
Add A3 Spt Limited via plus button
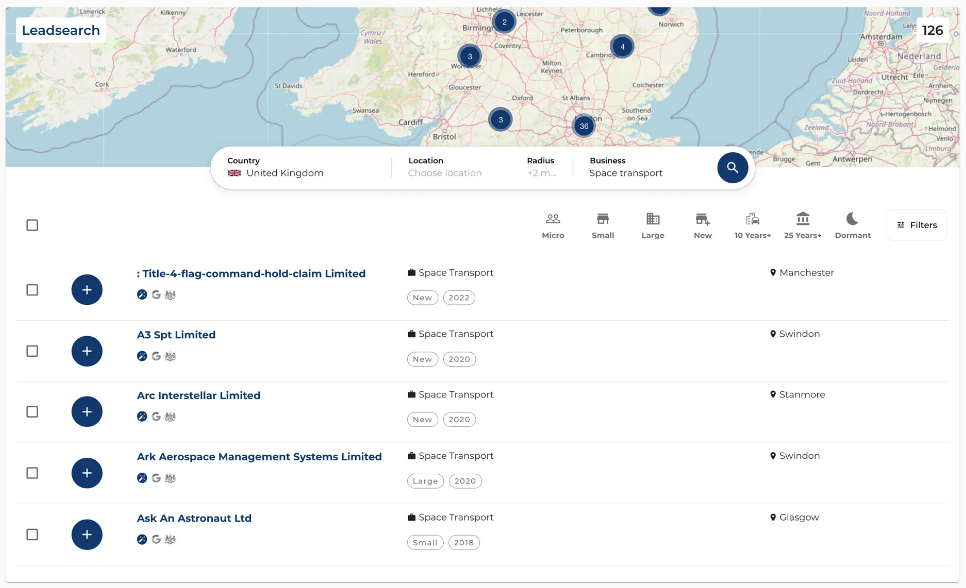87,351
